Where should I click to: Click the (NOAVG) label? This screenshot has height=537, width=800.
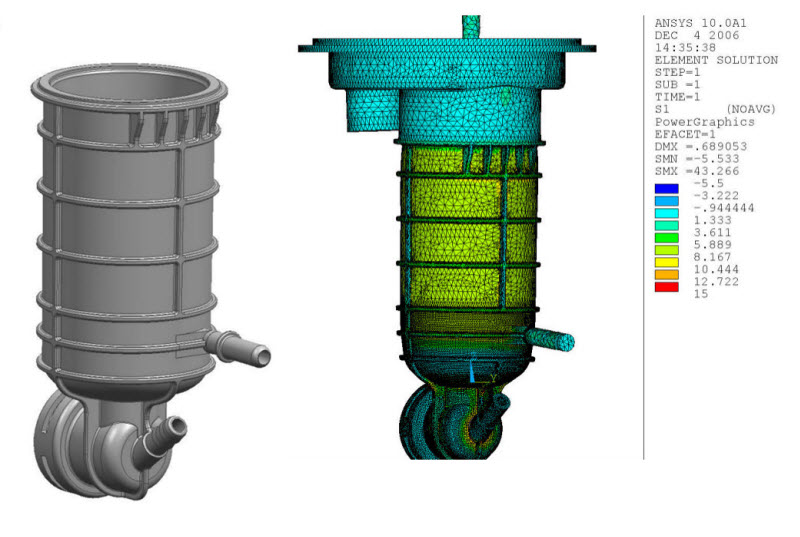point(751,109)
